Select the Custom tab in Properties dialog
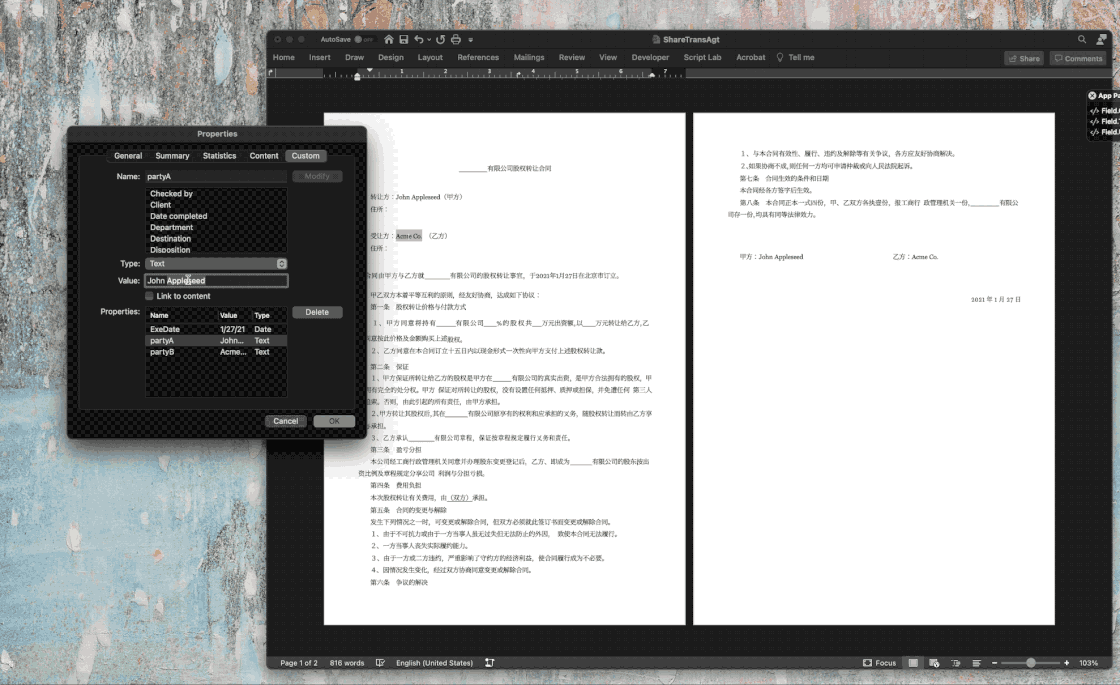The height and width of the screenshot is (685, 1120). pyautogui.click(x=306, y=156)
